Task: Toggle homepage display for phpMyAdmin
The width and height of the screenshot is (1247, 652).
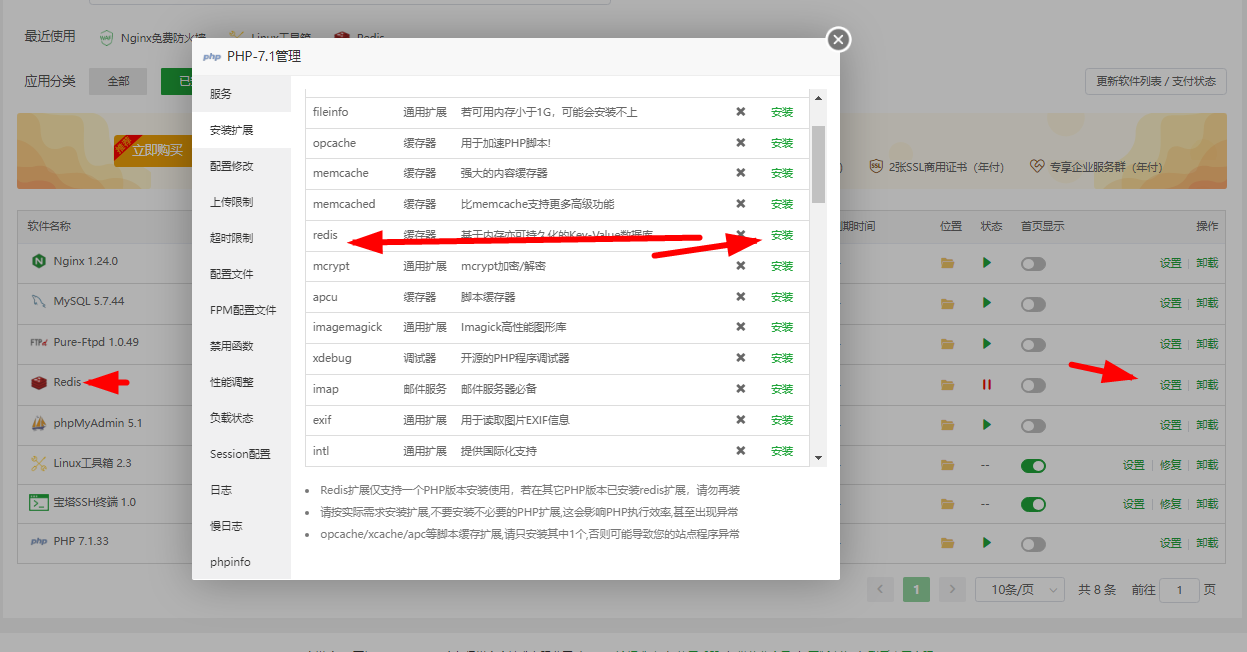Action: point(1033,425)
